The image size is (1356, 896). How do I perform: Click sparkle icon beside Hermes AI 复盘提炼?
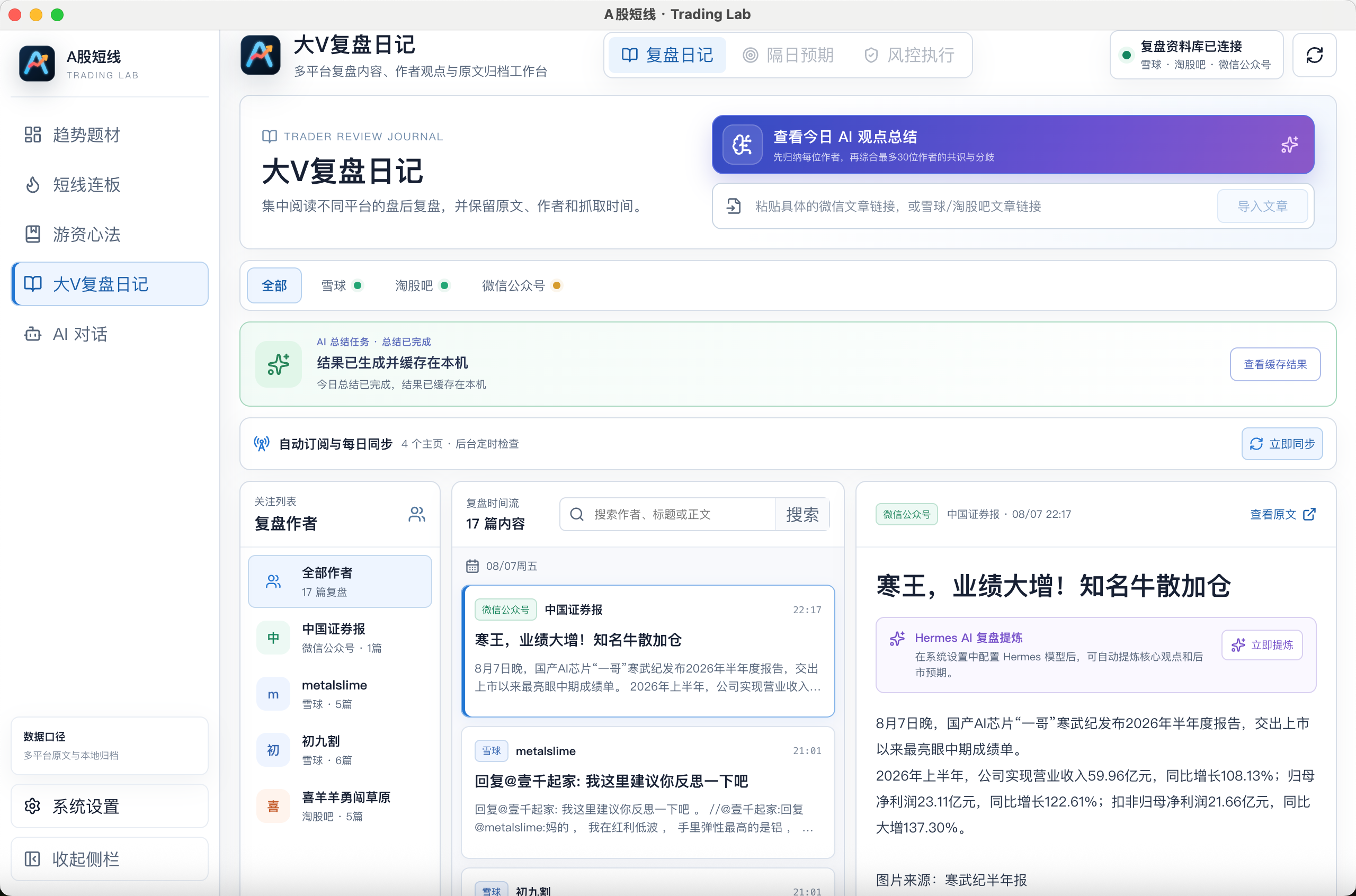point(897,638)
